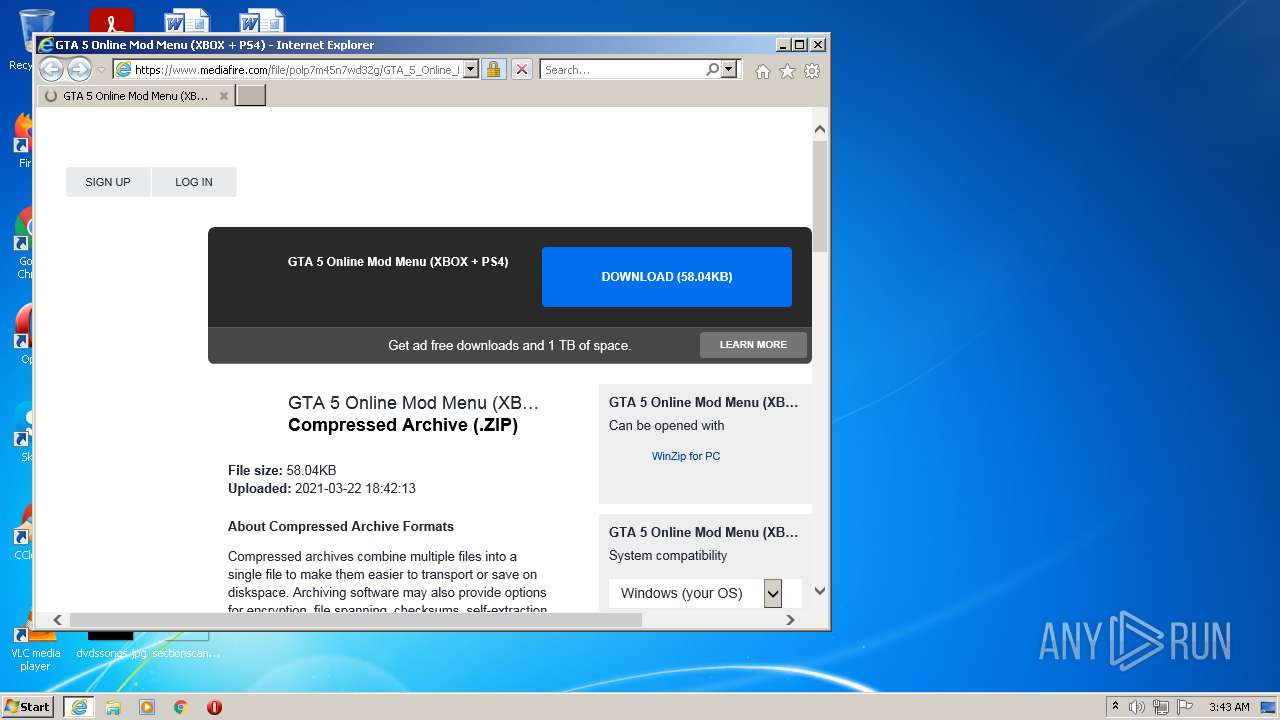The image size is (1280, 720).
Task: Open Tools gear icon
Action: pos(812,71)
